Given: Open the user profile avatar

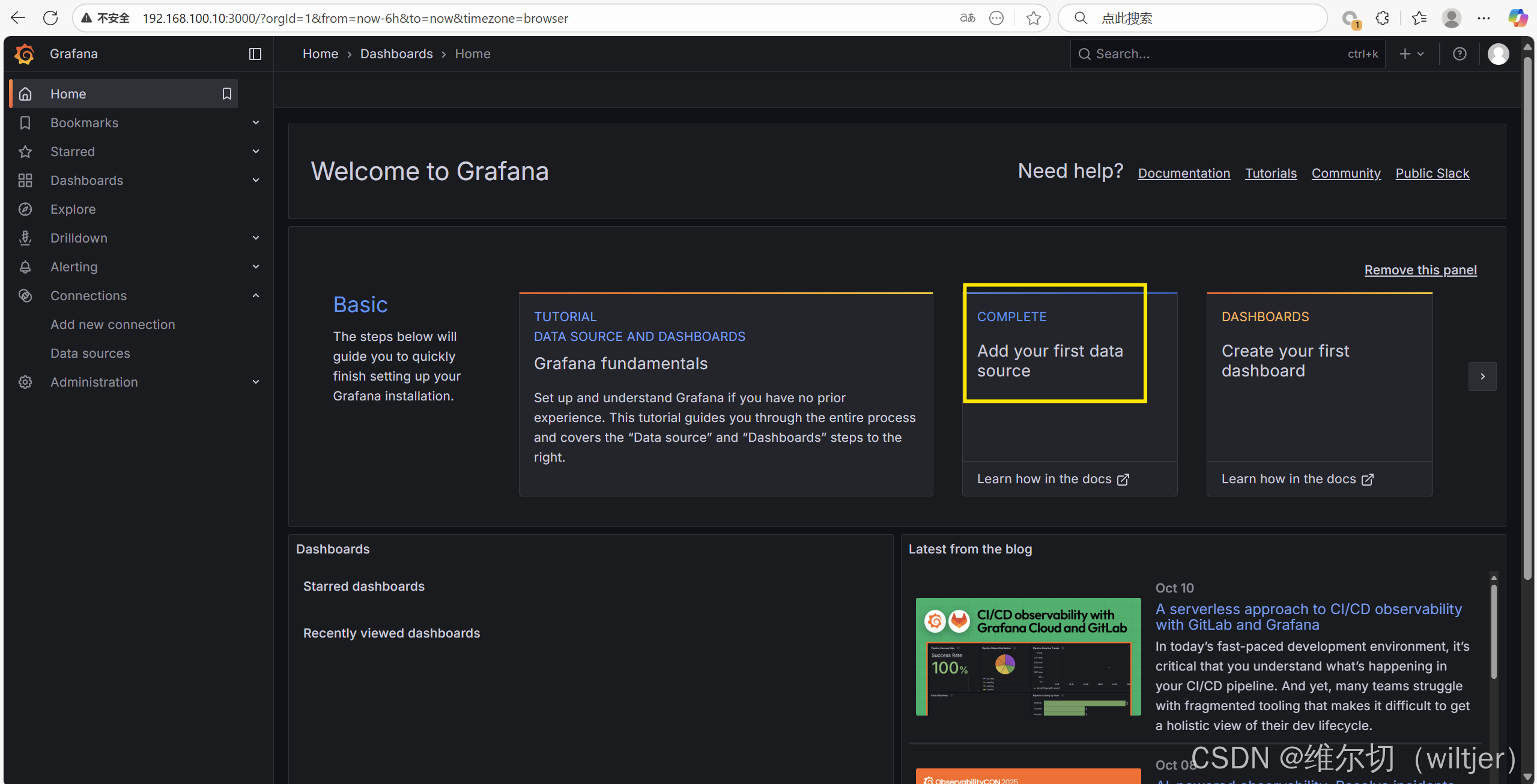Looking at the screenshot, I should 1498,54.
